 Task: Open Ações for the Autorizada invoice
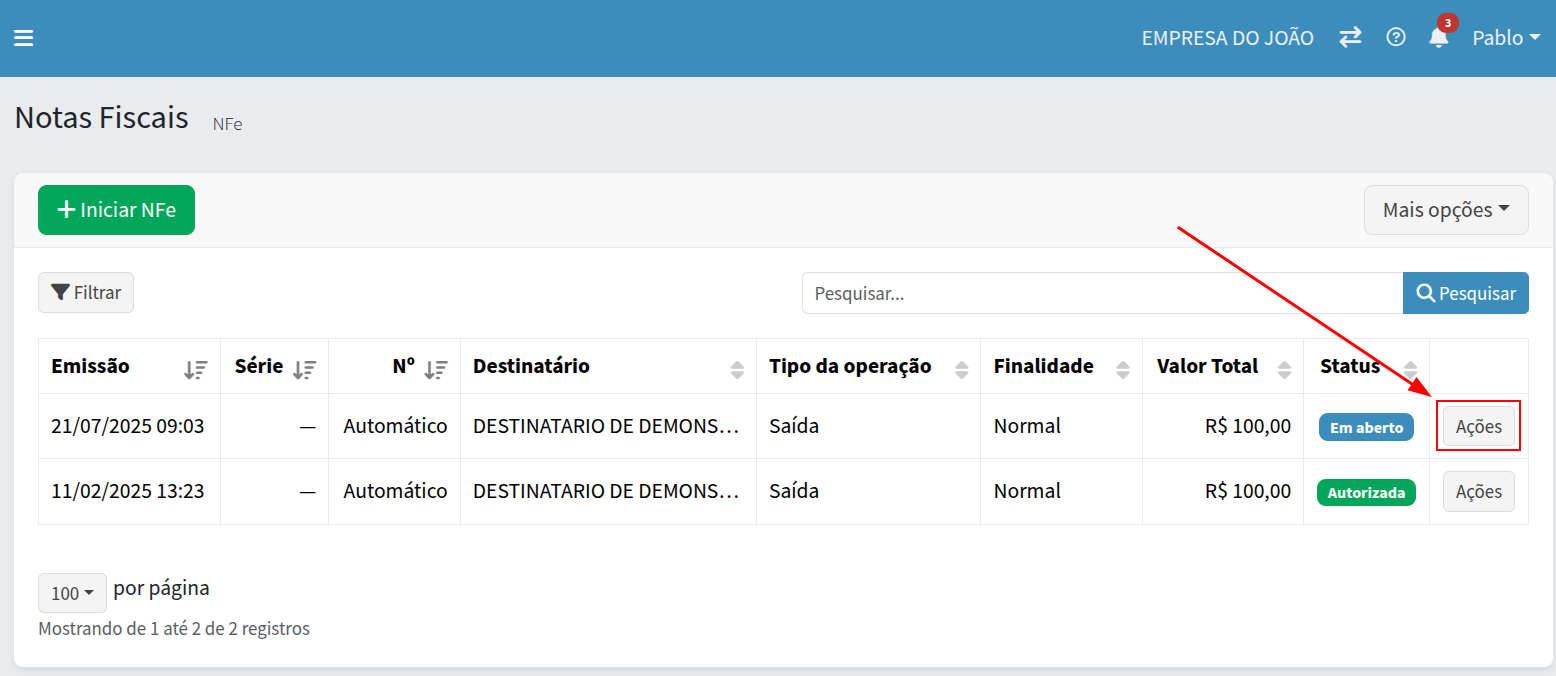point(1478,492)
